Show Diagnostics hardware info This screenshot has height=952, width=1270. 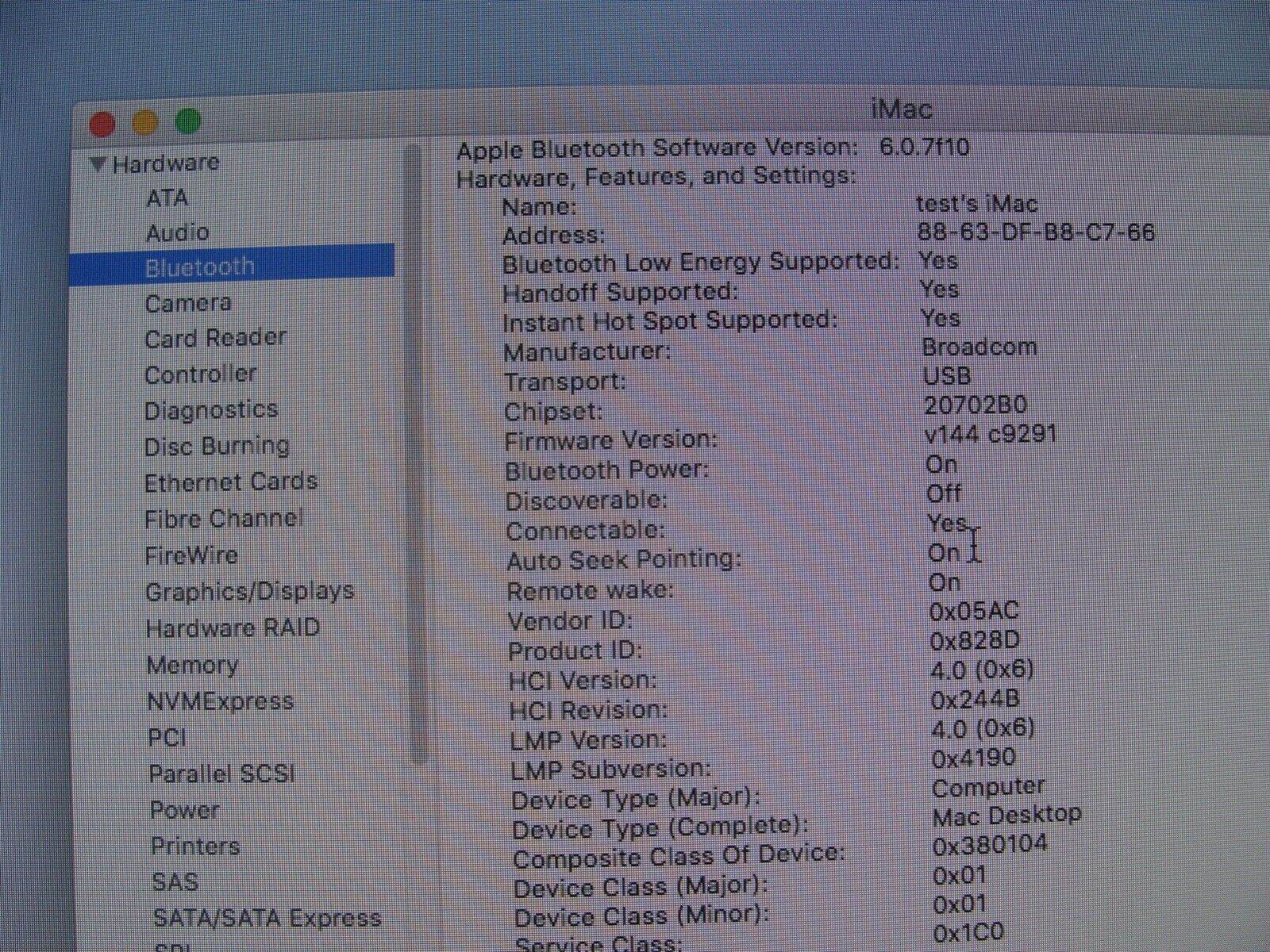click(x=211, y=410)
